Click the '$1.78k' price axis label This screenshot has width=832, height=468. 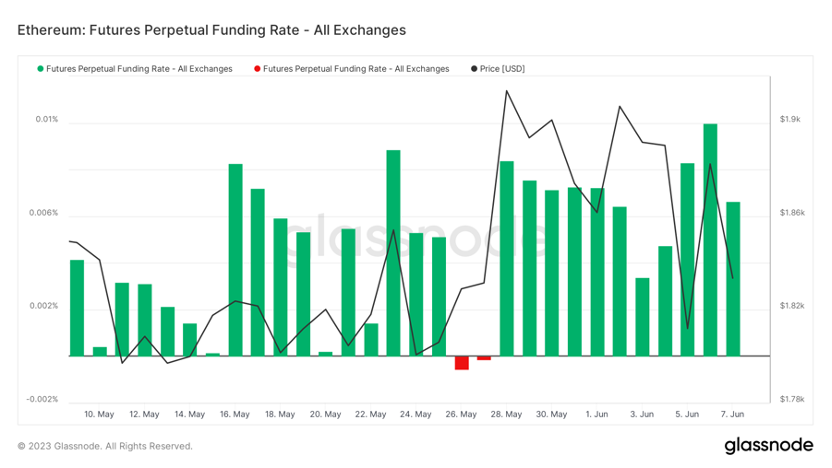tap(792, 399)
